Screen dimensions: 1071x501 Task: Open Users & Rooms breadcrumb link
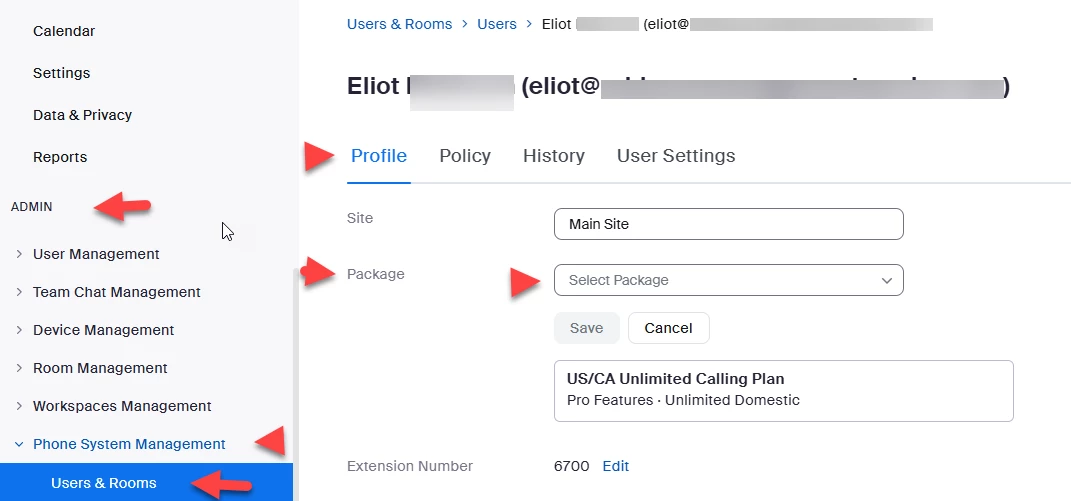399,24
